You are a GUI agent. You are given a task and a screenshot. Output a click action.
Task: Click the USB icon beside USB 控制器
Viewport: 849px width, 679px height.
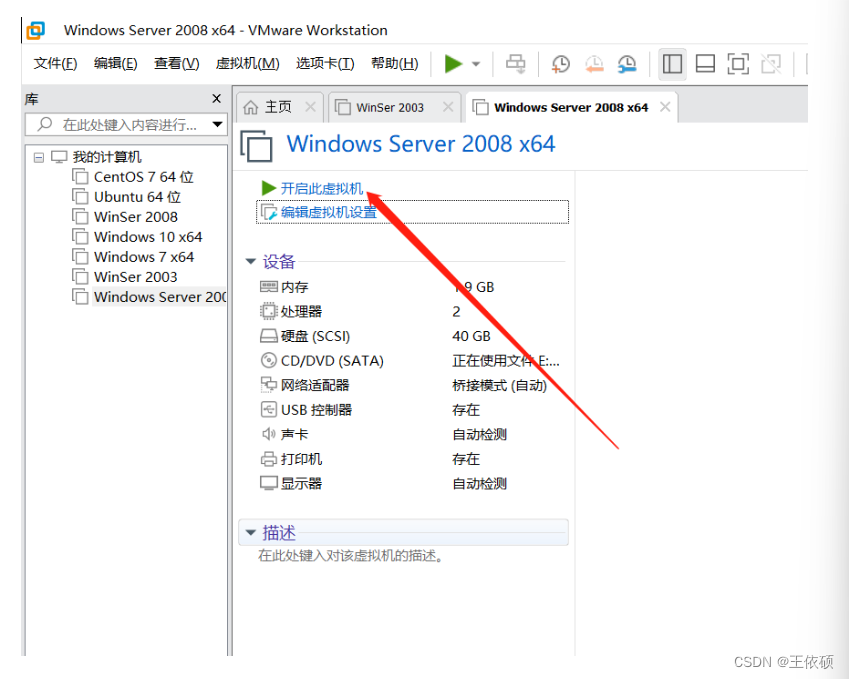tap(269, 410)
